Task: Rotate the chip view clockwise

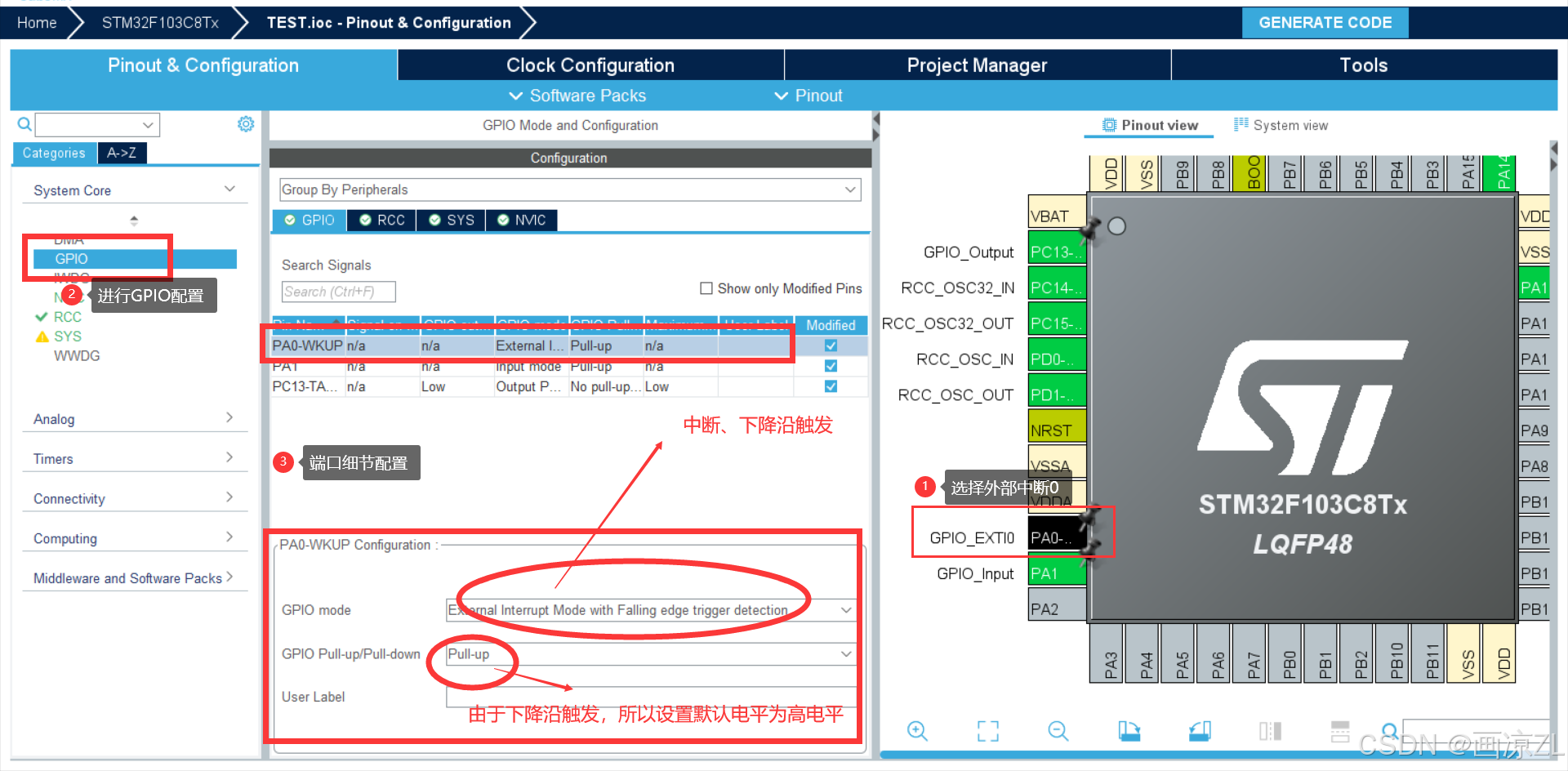Action: [1129, 730]
